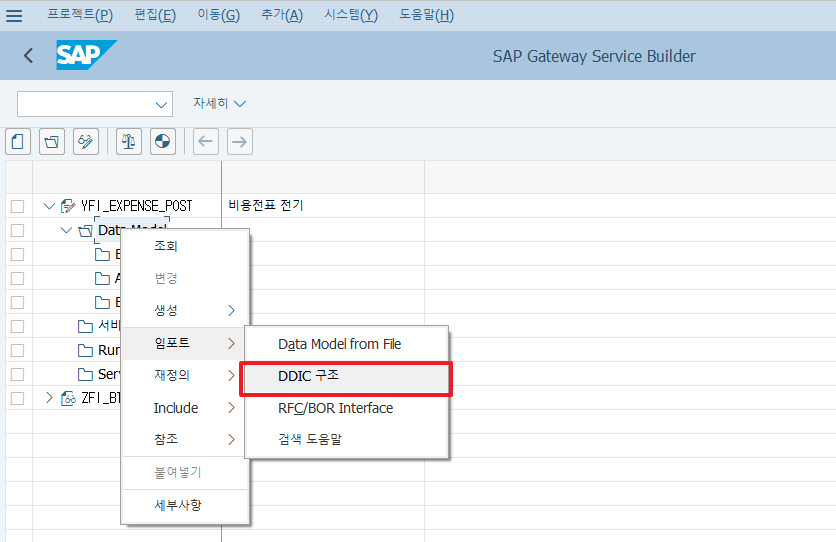Click the SAP logo
This screenshot has width=836, height=542.
point(86,55)
